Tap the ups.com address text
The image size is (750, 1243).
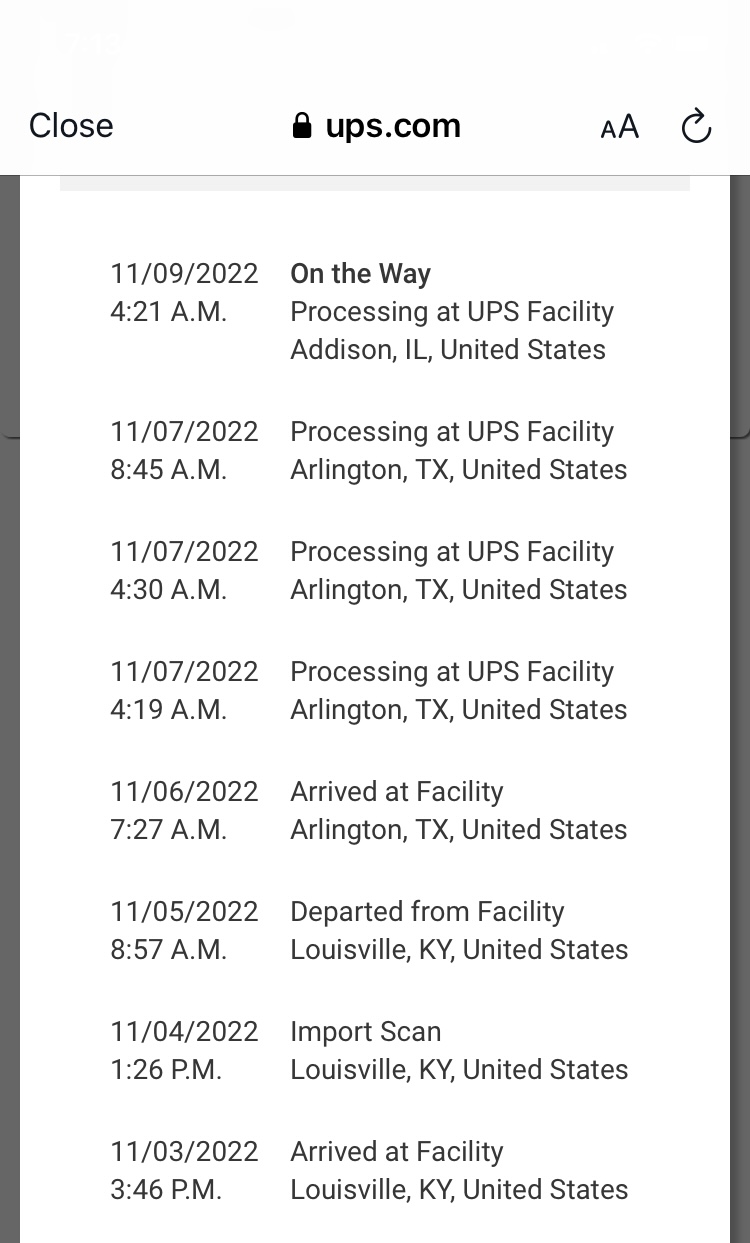click(x=393, y=126)
